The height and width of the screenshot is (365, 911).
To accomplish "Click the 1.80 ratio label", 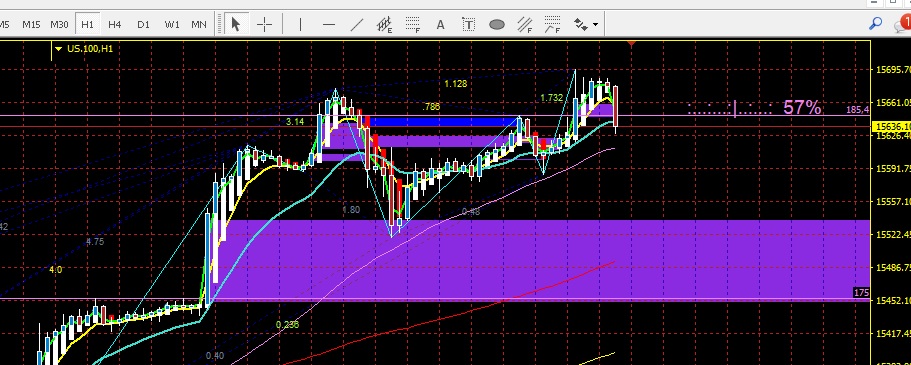I will (x=351, y=210).
